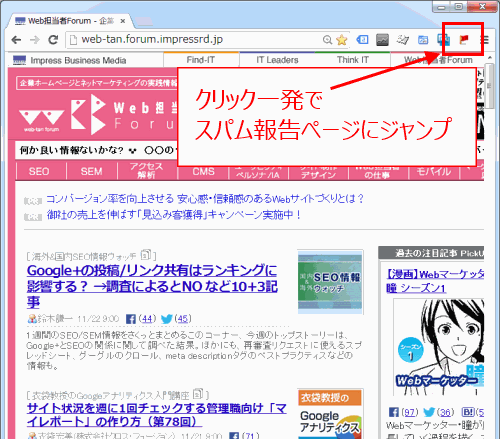Open the Facebook share count (44) link

pyautogui.click(x=147, y=319)
